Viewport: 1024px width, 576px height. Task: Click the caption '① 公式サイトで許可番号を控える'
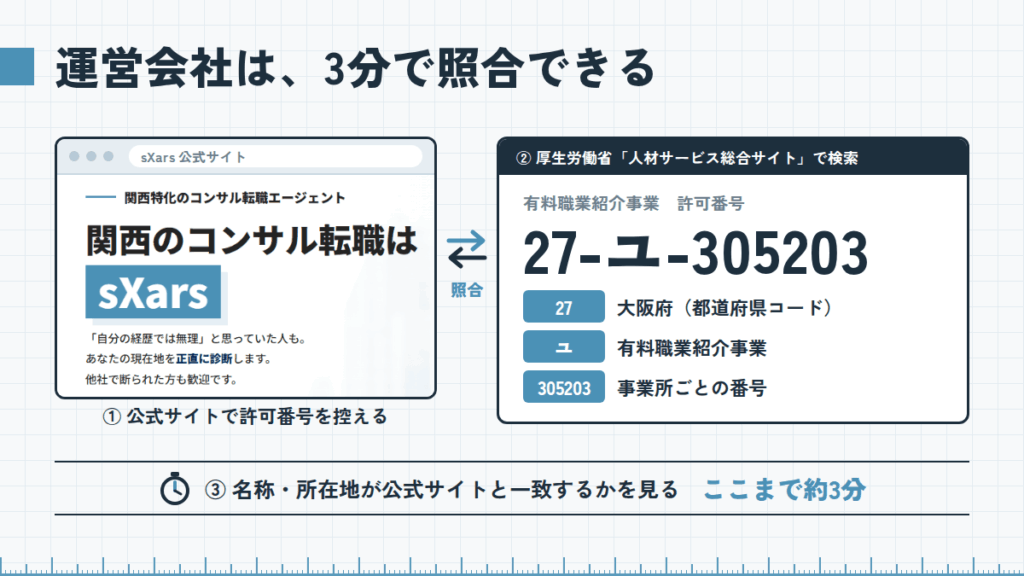pyautogui.click(x=245, y=416)
